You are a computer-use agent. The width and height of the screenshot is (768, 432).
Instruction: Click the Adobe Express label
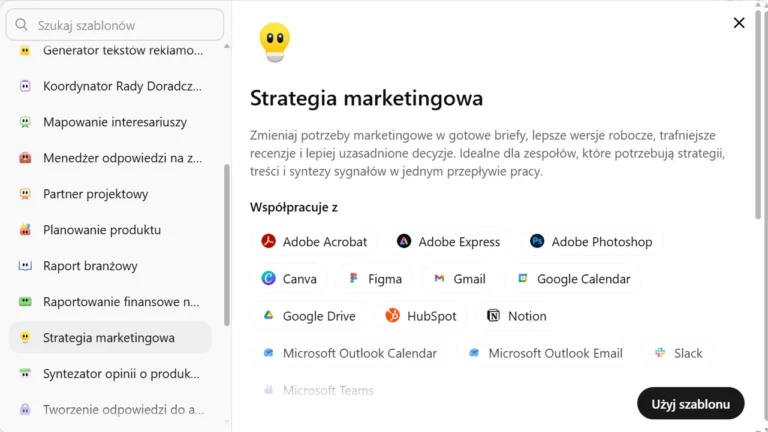click(x=459, y=242)
